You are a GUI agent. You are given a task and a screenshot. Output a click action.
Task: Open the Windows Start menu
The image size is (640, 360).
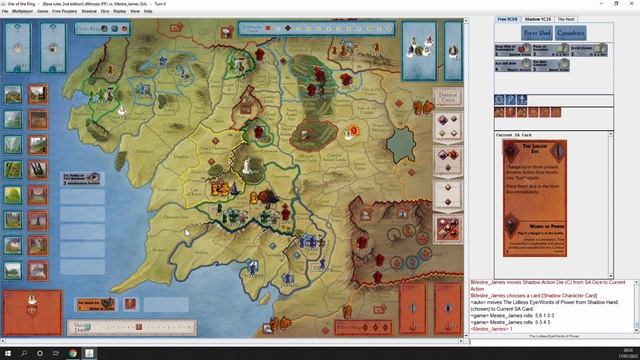(8, 353)
